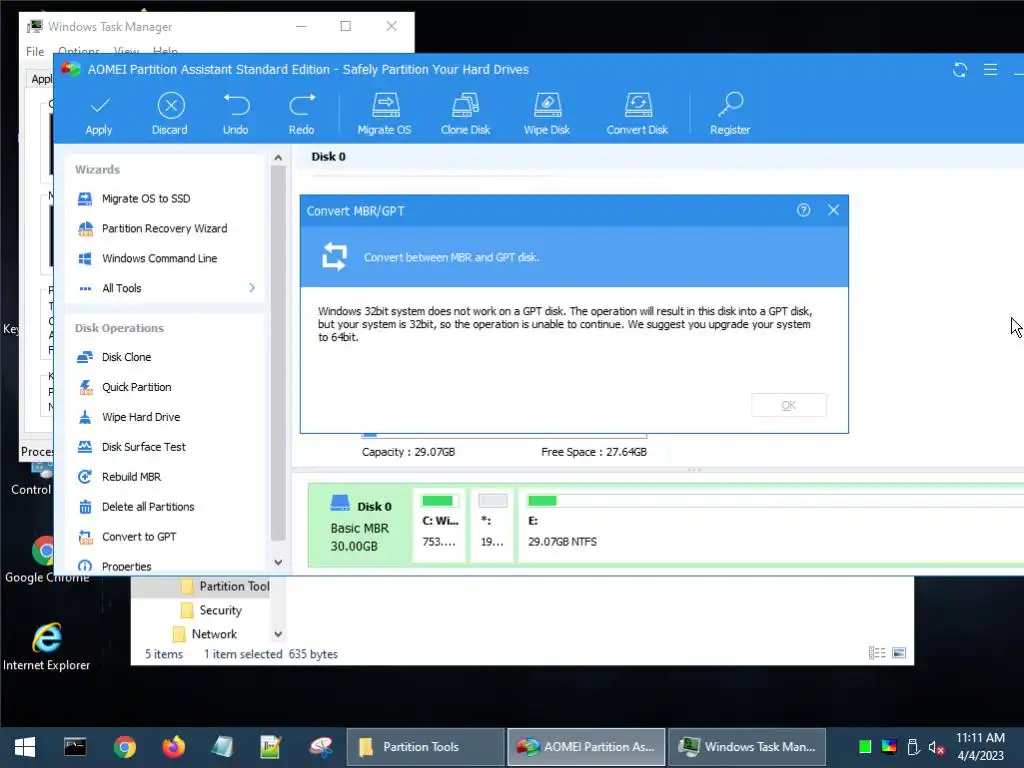Open Register key icon
The height and width of the screenshot is (768, 1024).
[730, 114]
